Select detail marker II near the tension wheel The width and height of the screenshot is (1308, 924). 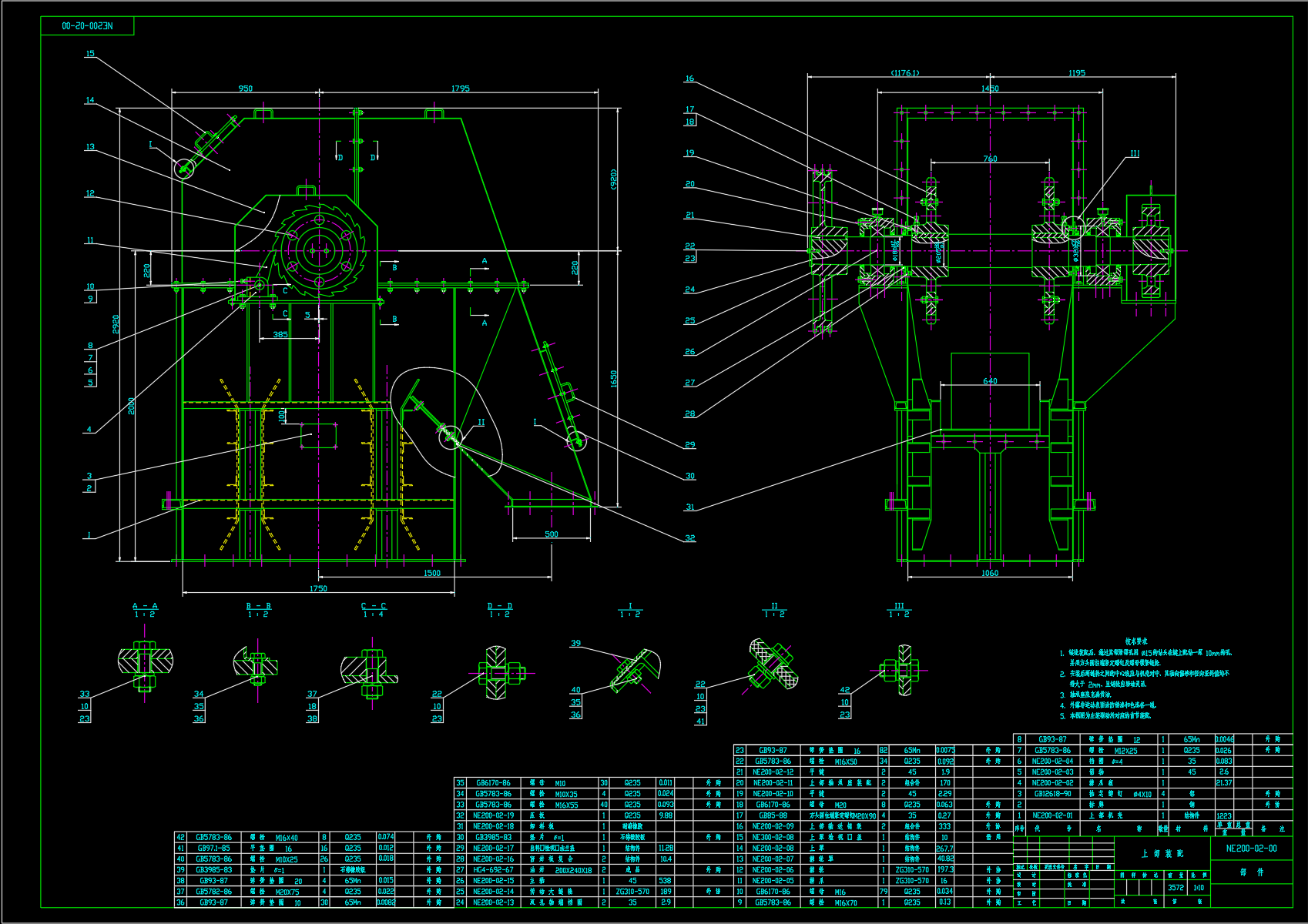pos(480,422)
